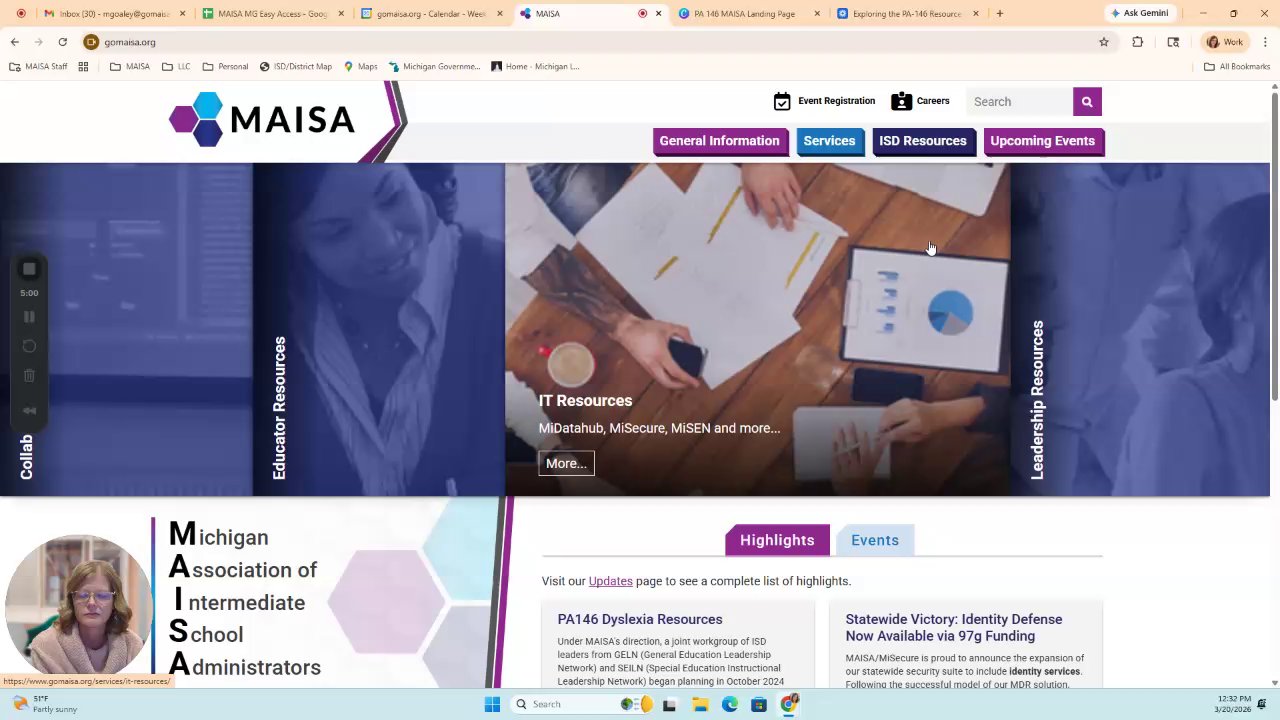This screenshot has width=1280, height=720.
Task: Open the All Bookmarks folder
Action: 1237,66
